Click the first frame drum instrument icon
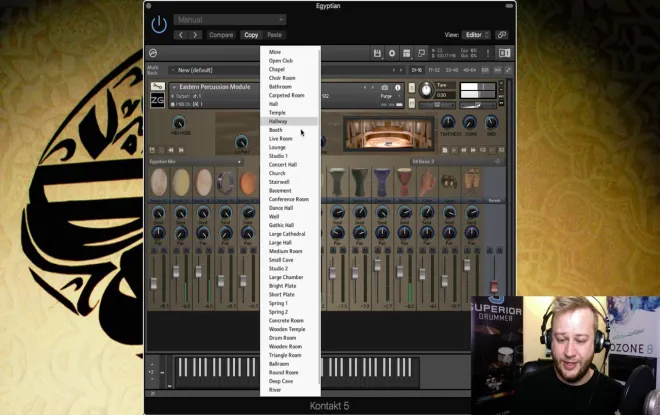Screen dimensions: 660x415 coord(159,182)
